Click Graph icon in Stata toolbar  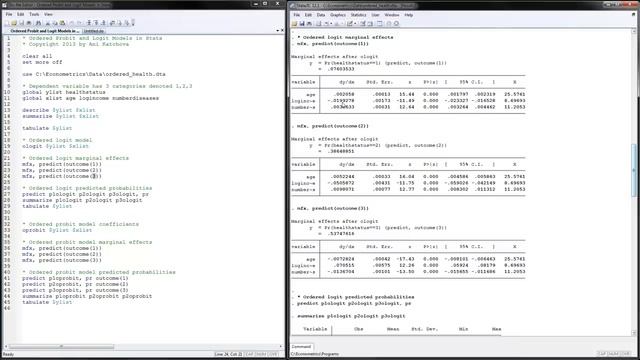tap(336, 24)
